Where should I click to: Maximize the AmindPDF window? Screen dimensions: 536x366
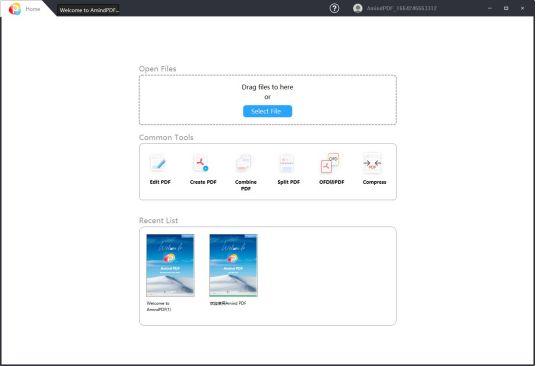pyautogui.click(x=506, y=8)
